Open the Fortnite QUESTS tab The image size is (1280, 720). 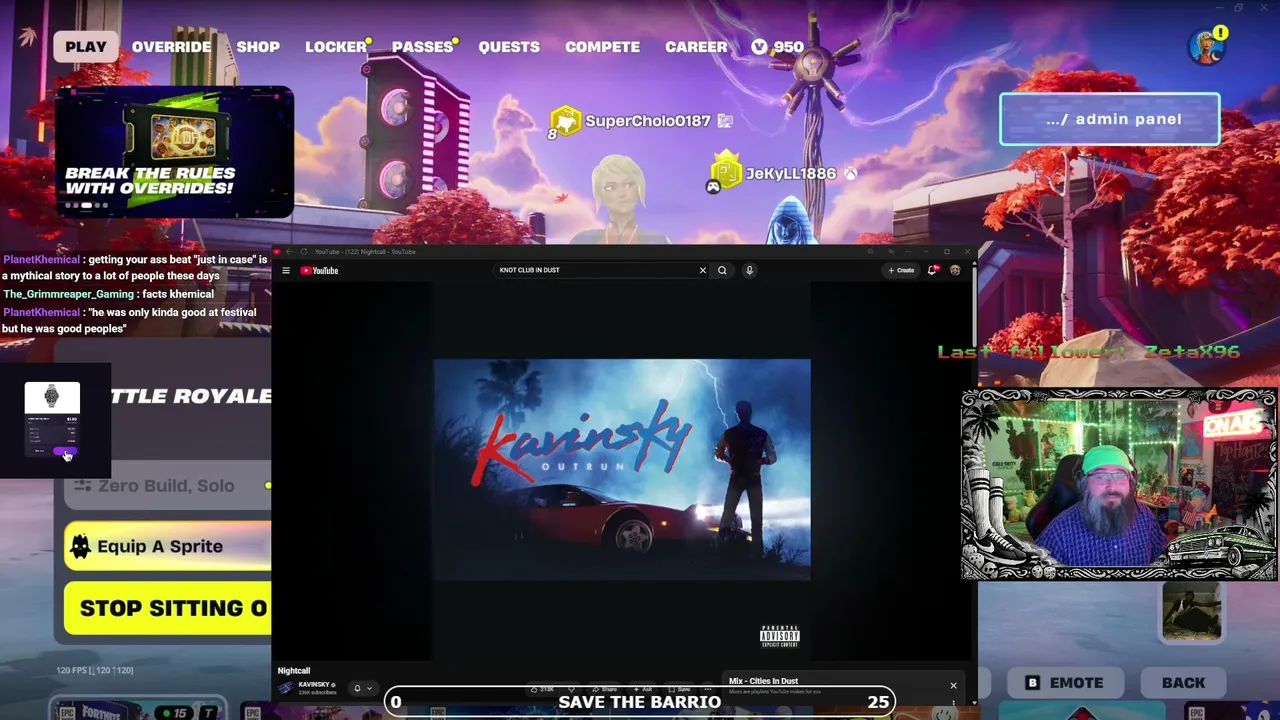509,46
